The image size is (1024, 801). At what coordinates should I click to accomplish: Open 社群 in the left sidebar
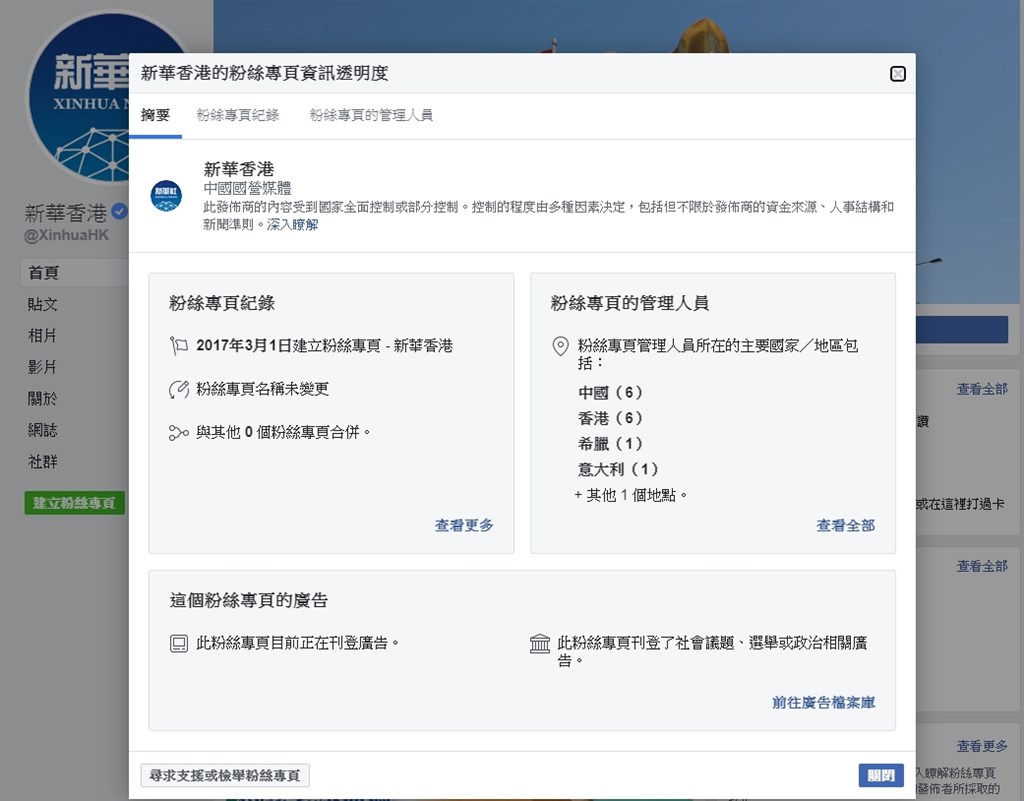(x=42, y=462)
